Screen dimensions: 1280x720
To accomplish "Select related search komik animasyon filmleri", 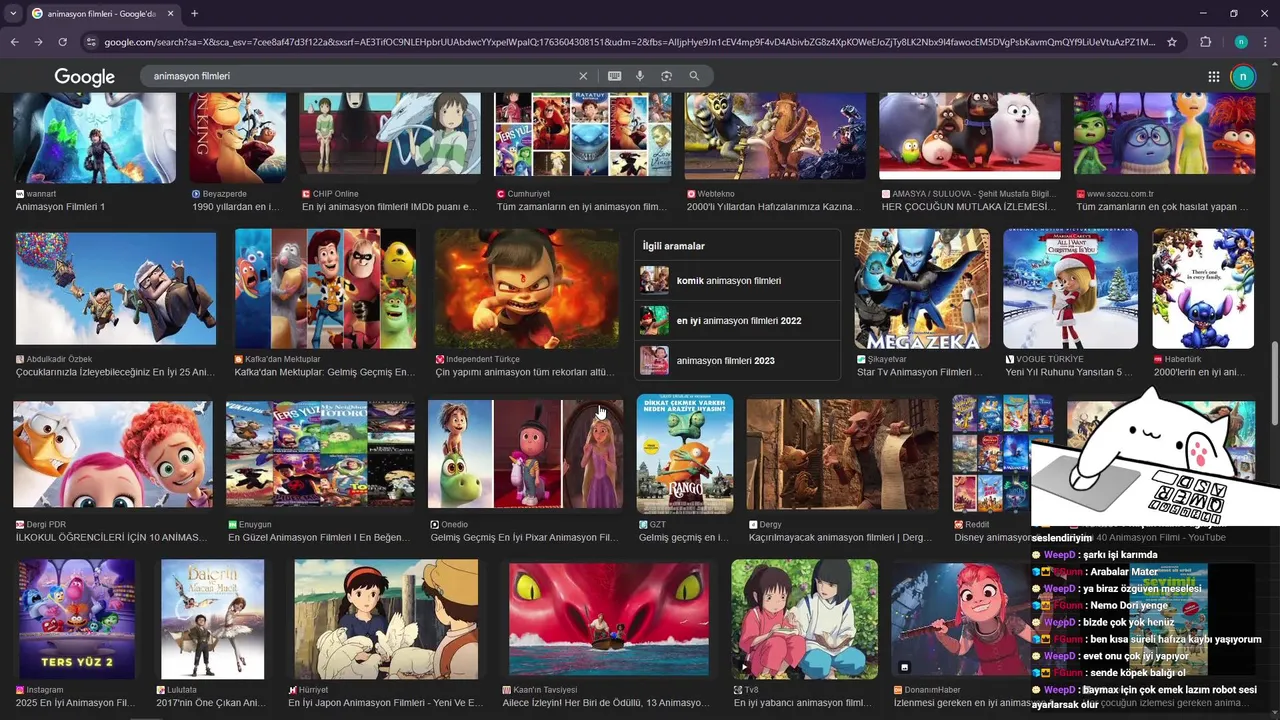I will point(737,281).
